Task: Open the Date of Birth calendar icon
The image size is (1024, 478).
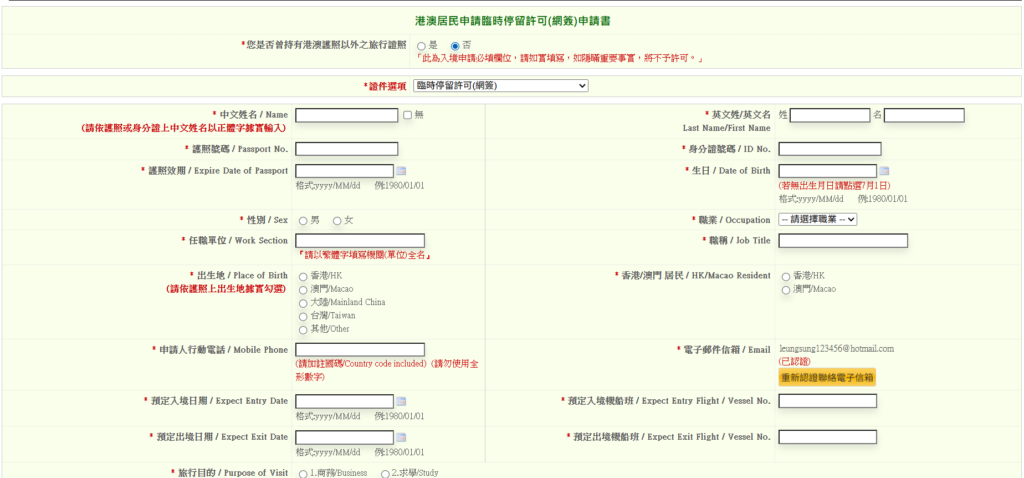Action: tap(884, 171)
